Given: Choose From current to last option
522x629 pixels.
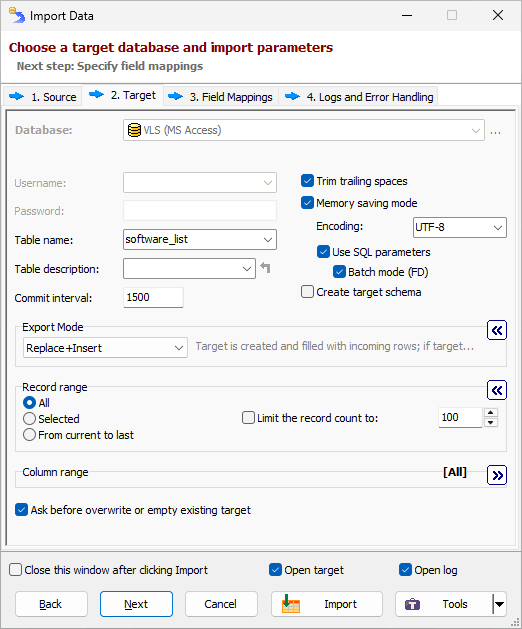Looking at the screenshot, I should [29, 434].
